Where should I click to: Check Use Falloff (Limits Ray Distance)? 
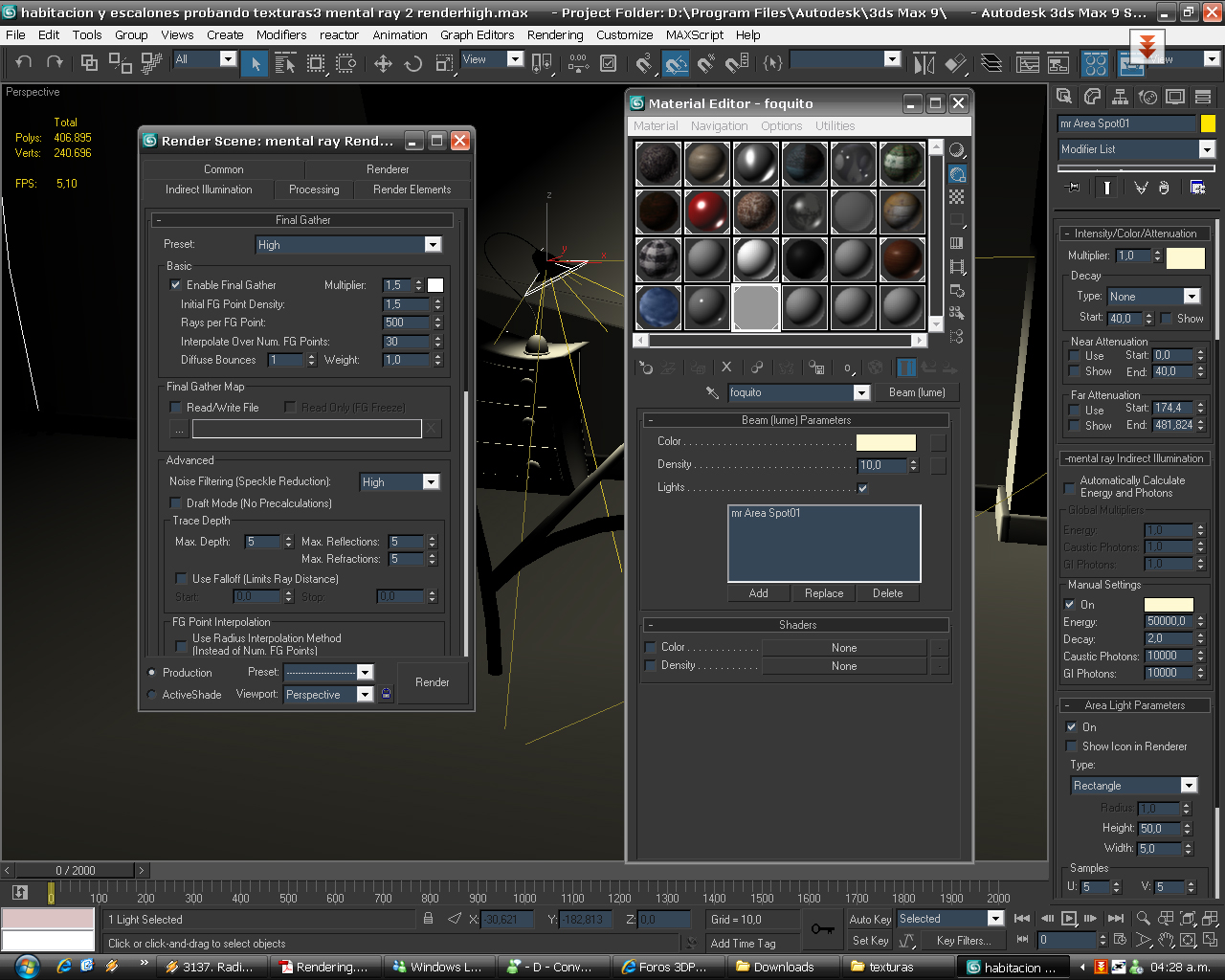pyautogui.click(x=181, y=578)
